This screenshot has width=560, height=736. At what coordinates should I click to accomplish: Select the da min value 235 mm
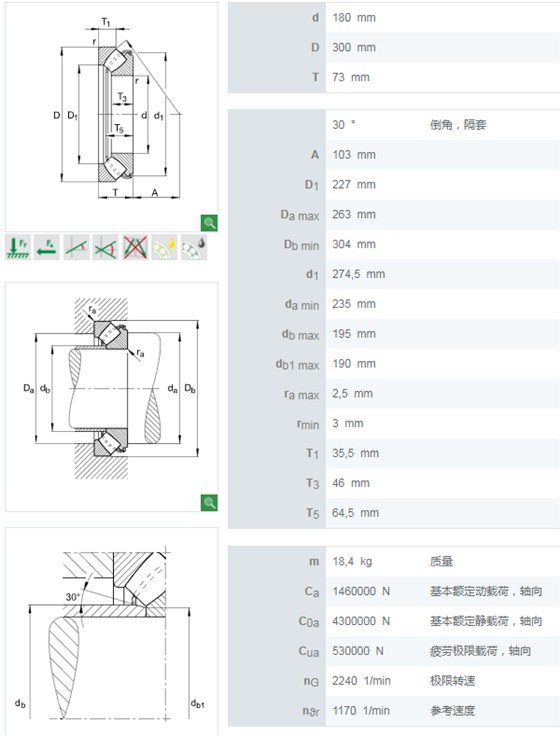pyautogui.click(x=354, y=304)
